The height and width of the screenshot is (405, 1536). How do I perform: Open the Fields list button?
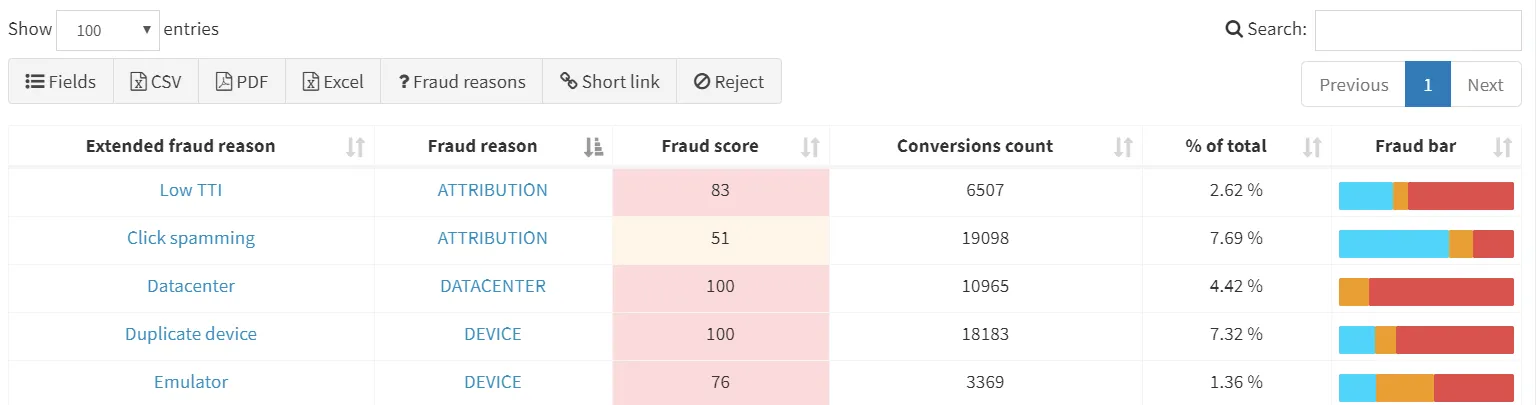[x=61, y=82]
